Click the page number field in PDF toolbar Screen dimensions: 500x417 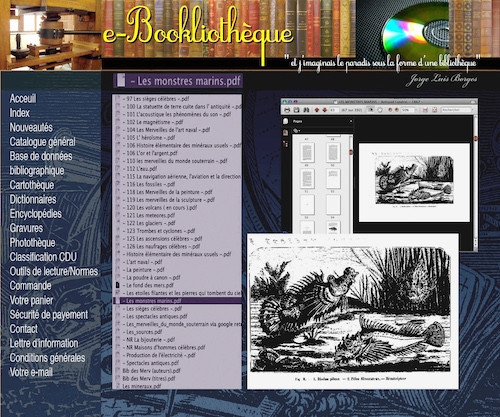[334, 110]
